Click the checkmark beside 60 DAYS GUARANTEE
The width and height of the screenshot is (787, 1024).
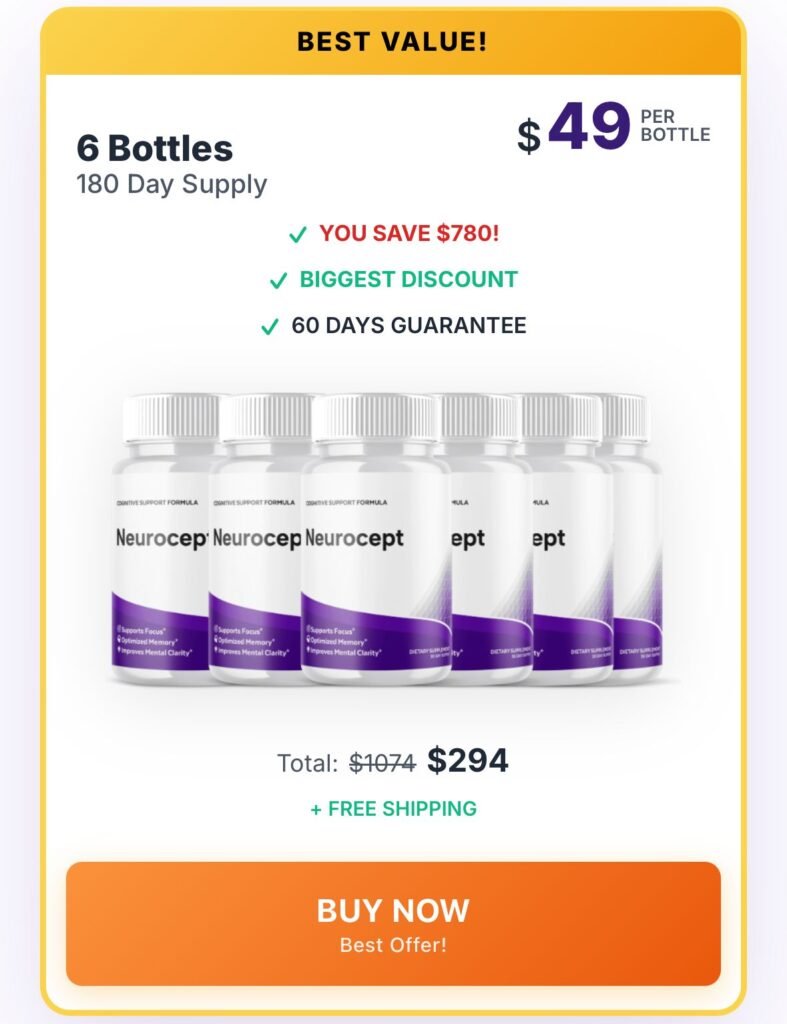[x=270, y=326]
